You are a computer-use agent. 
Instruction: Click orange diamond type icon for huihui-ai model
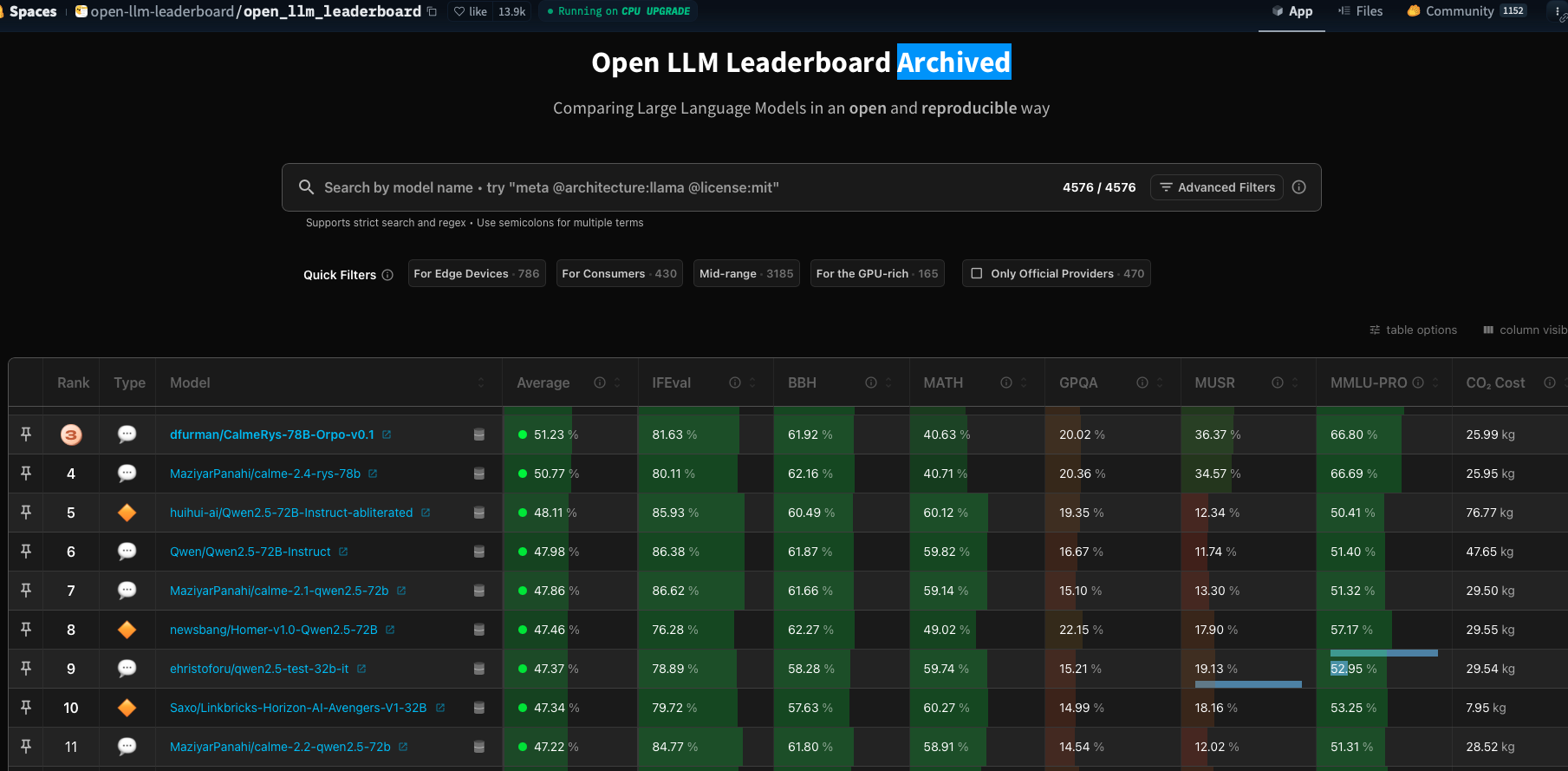127,513
